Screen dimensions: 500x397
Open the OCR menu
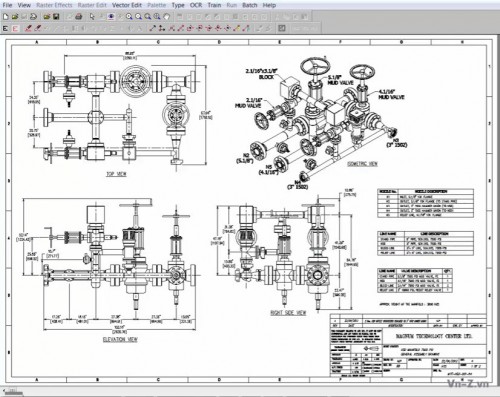click(x=196, y=5)
